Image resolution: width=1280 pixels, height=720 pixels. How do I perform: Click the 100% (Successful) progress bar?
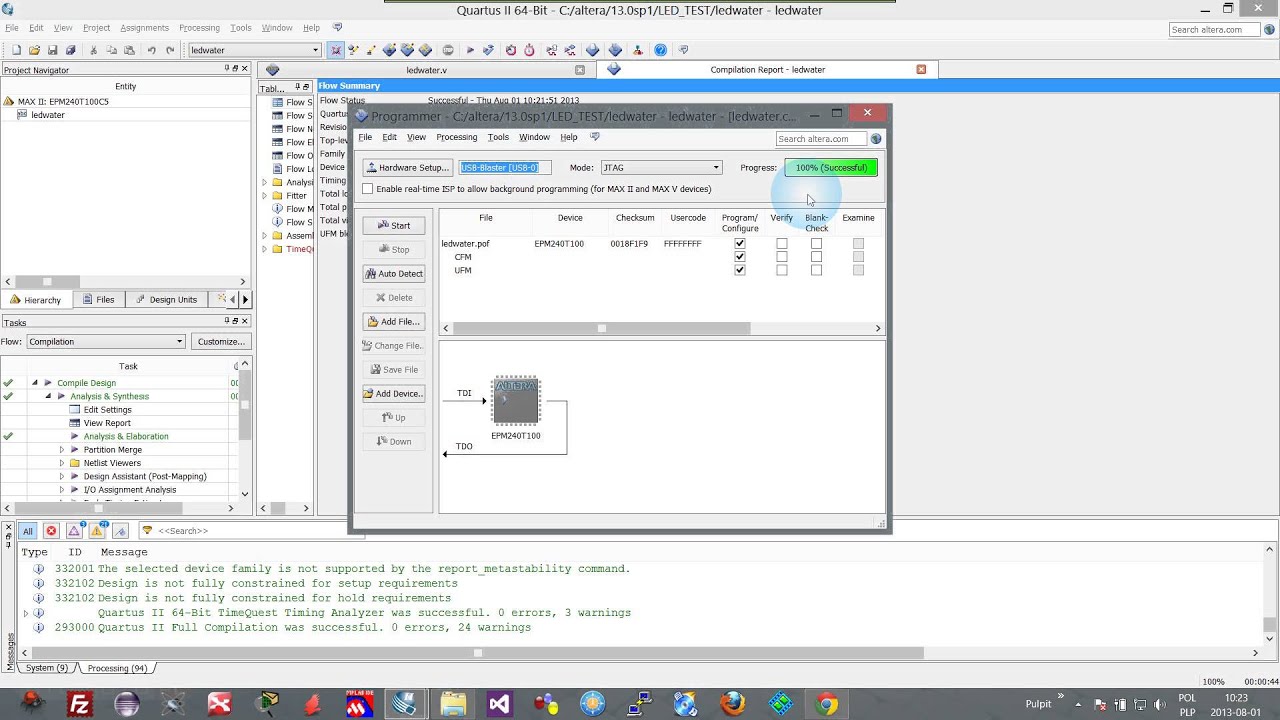[831, 168]
